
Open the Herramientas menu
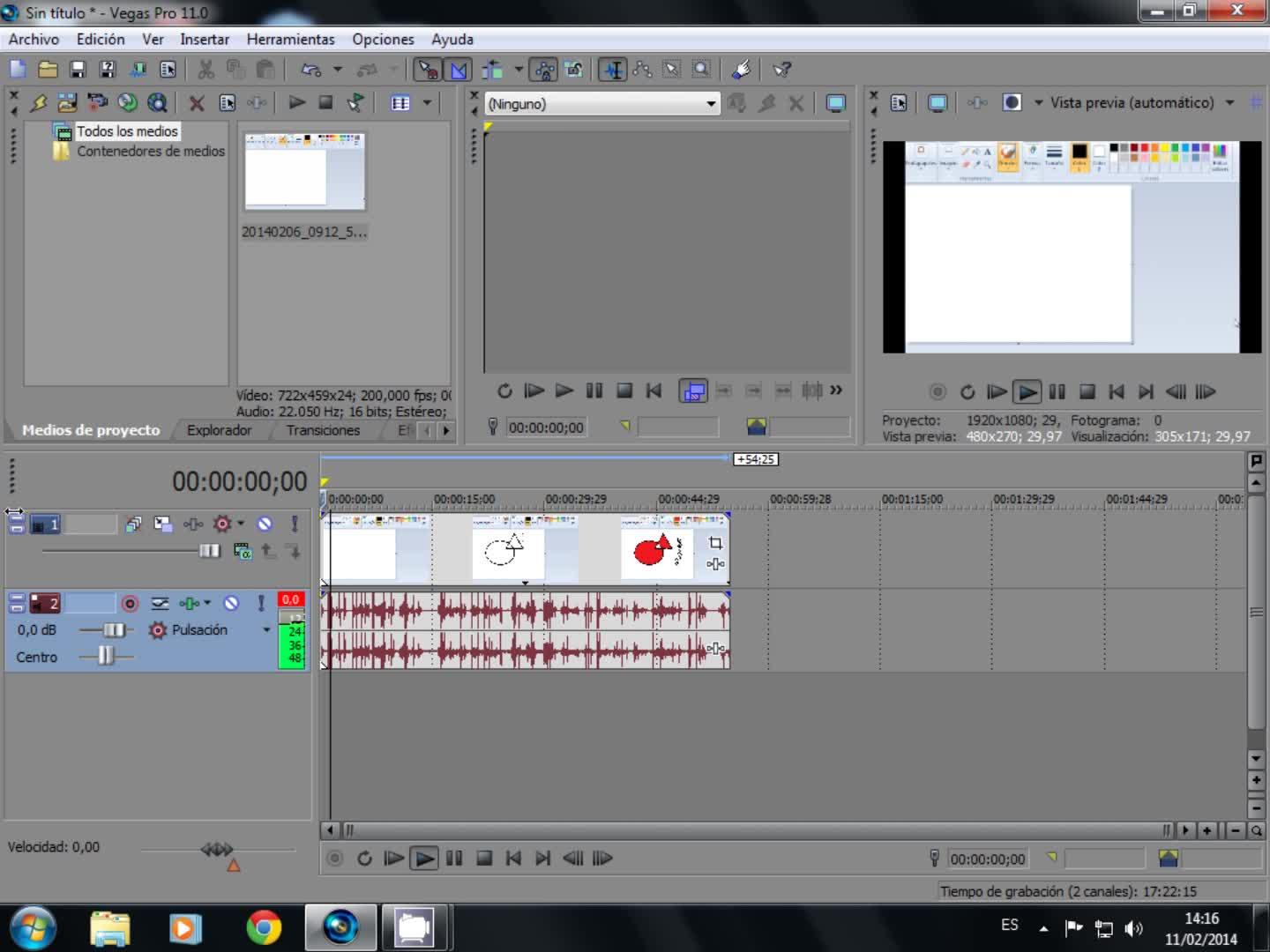click(290, 40)
